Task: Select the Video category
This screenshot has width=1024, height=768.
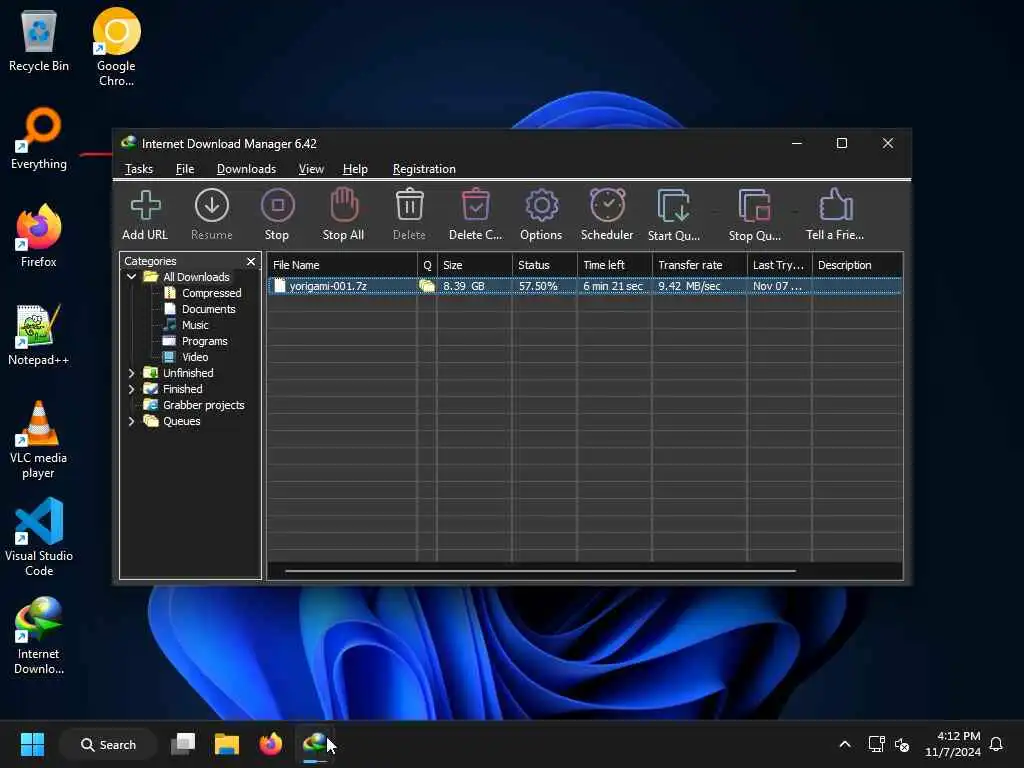Action: pyautogui.click(x=195, y=357)
